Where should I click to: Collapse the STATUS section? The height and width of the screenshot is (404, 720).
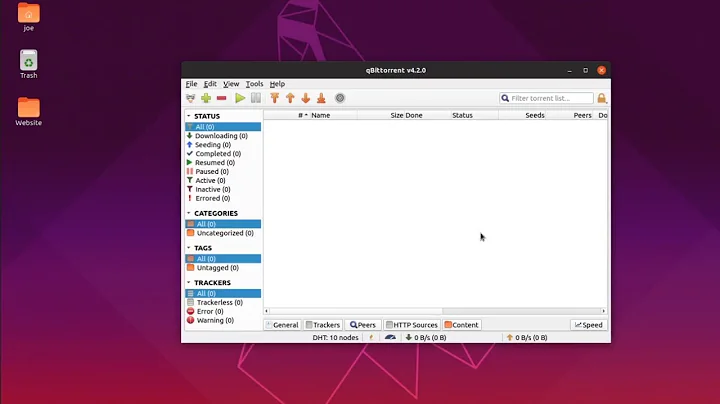189,116
